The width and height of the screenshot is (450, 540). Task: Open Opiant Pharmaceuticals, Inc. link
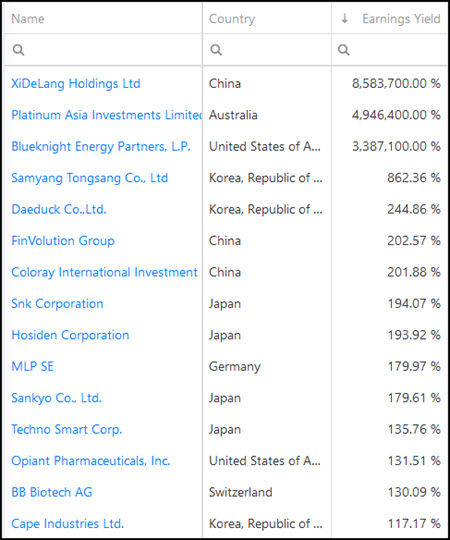(x=91, y=461)
